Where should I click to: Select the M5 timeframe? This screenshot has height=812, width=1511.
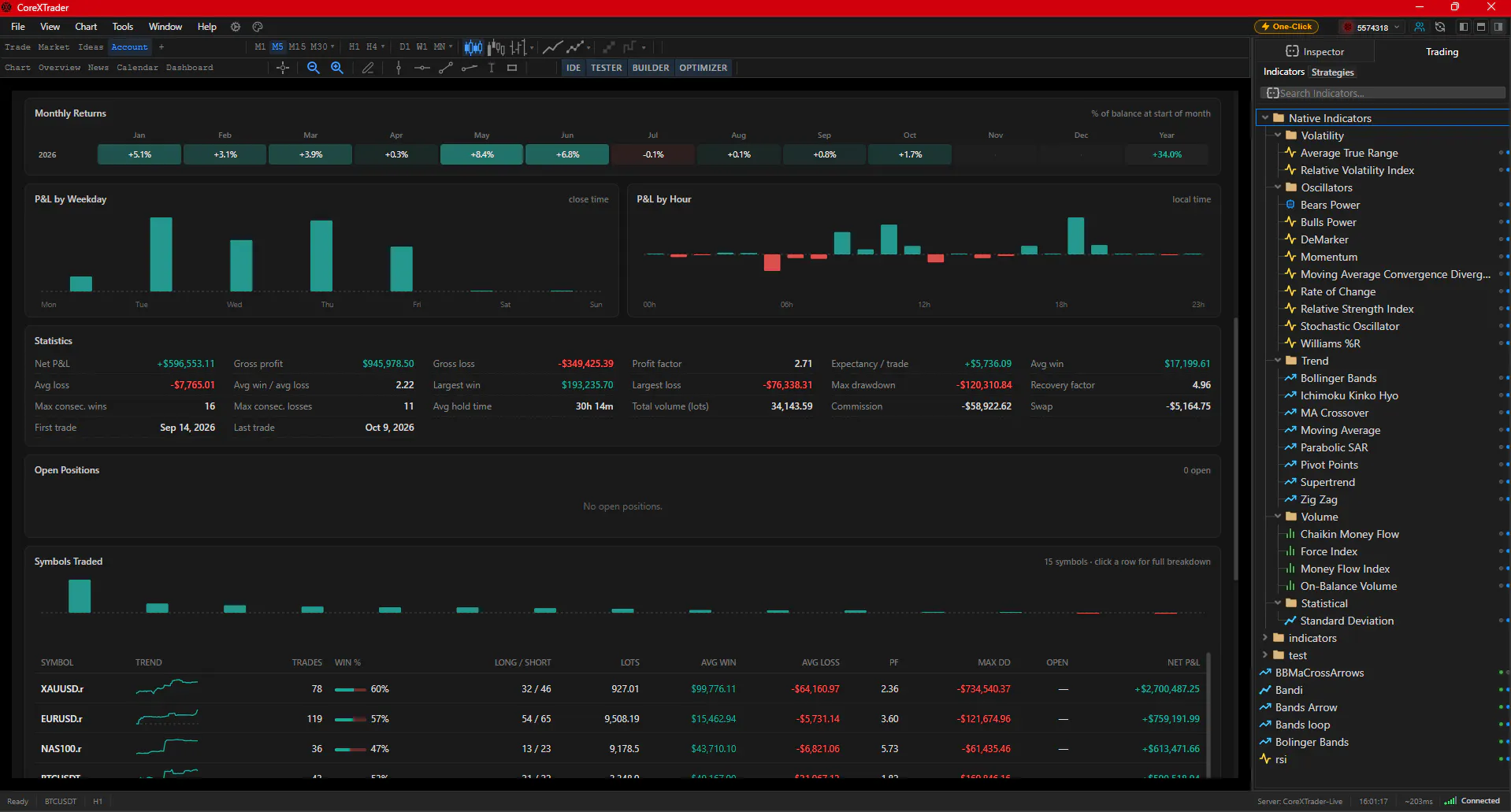(277, 47)
